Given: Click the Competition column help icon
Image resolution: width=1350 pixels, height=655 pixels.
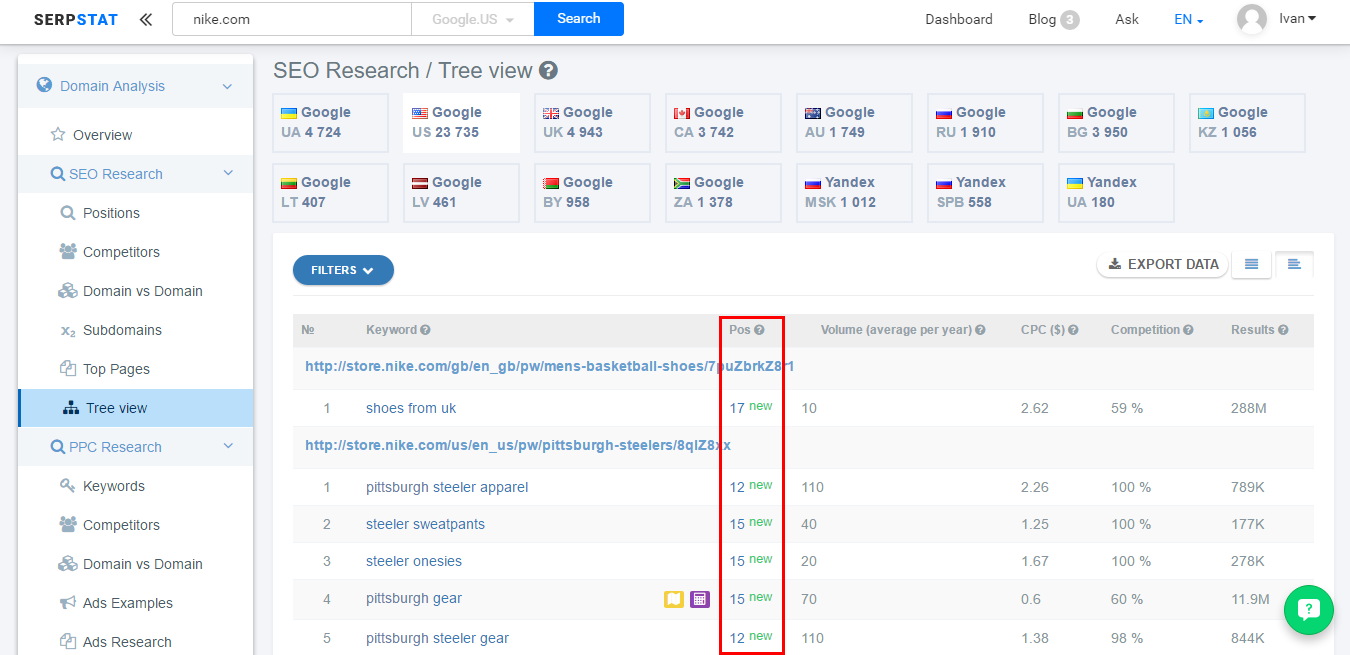Looking at the screenshot, I should point(1188,330).
